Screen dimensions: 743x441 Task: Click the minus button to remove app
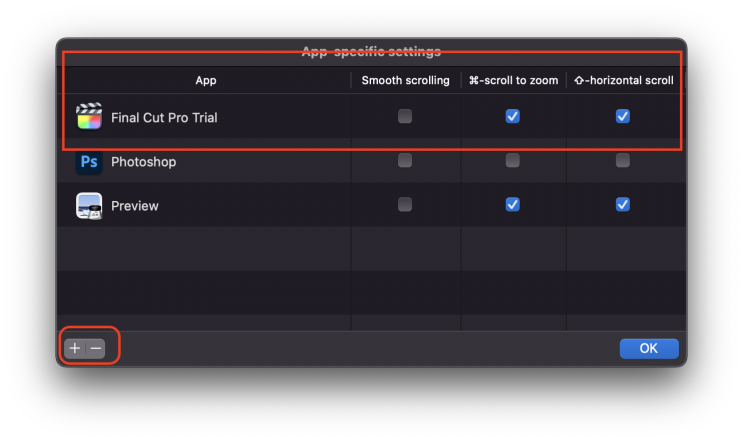96,348
